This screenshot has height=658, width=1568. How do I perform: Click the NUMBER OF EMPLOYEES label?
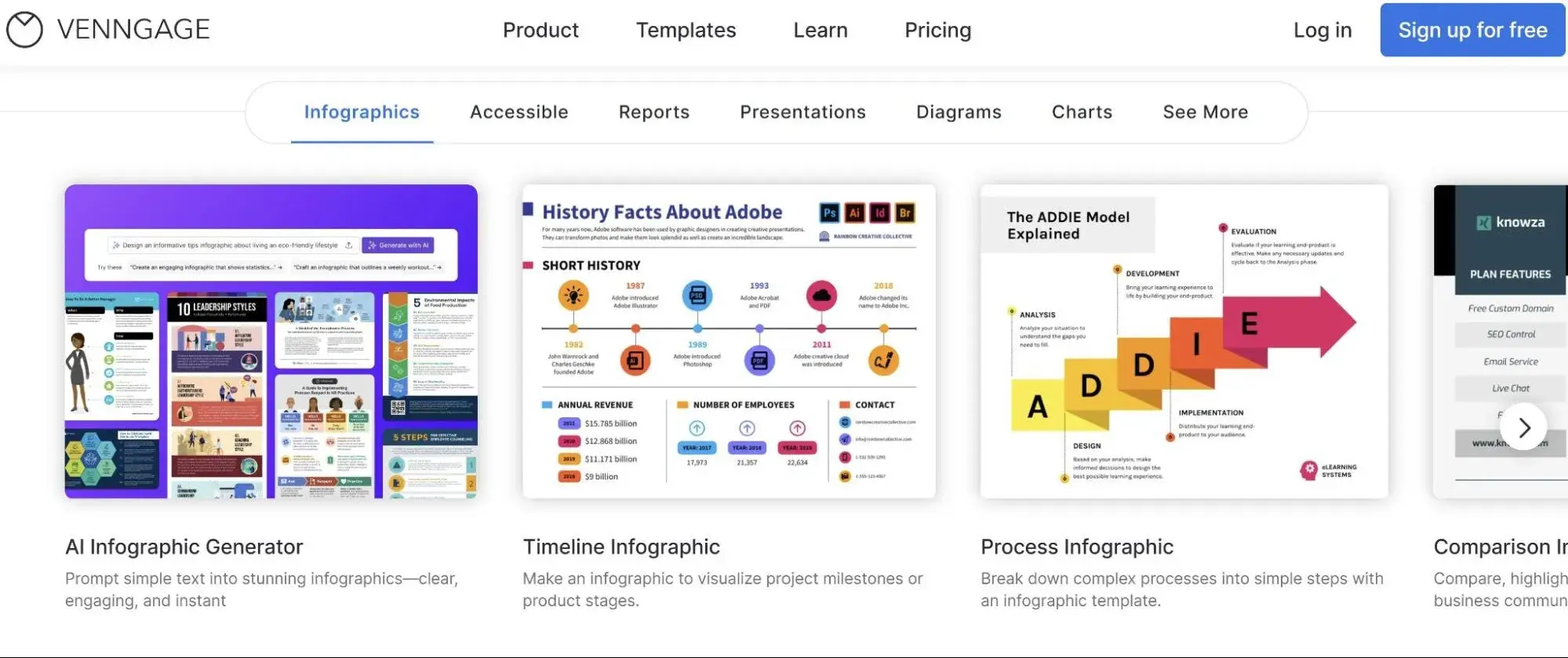(744, 405)
